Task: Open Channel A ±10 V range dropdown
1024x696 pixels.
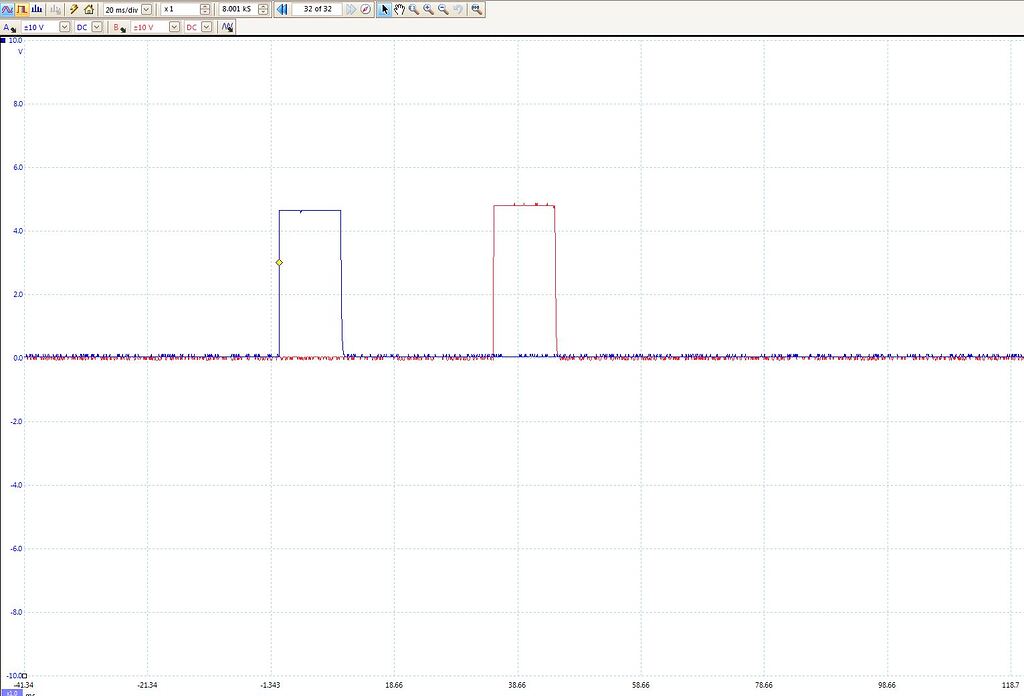Action: coord(63,27)
